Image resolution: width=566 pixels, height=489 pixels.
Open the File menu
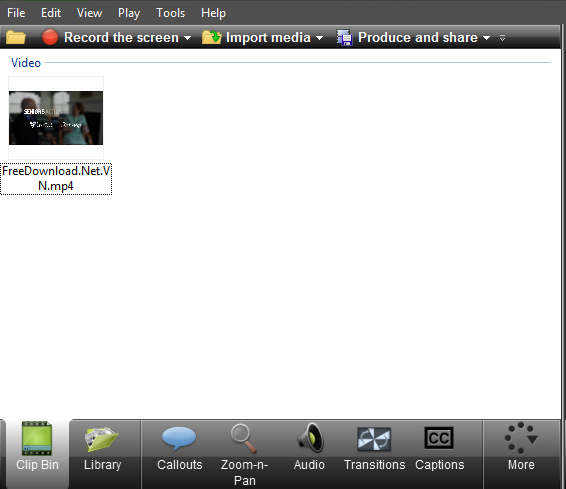coord(16,13)
